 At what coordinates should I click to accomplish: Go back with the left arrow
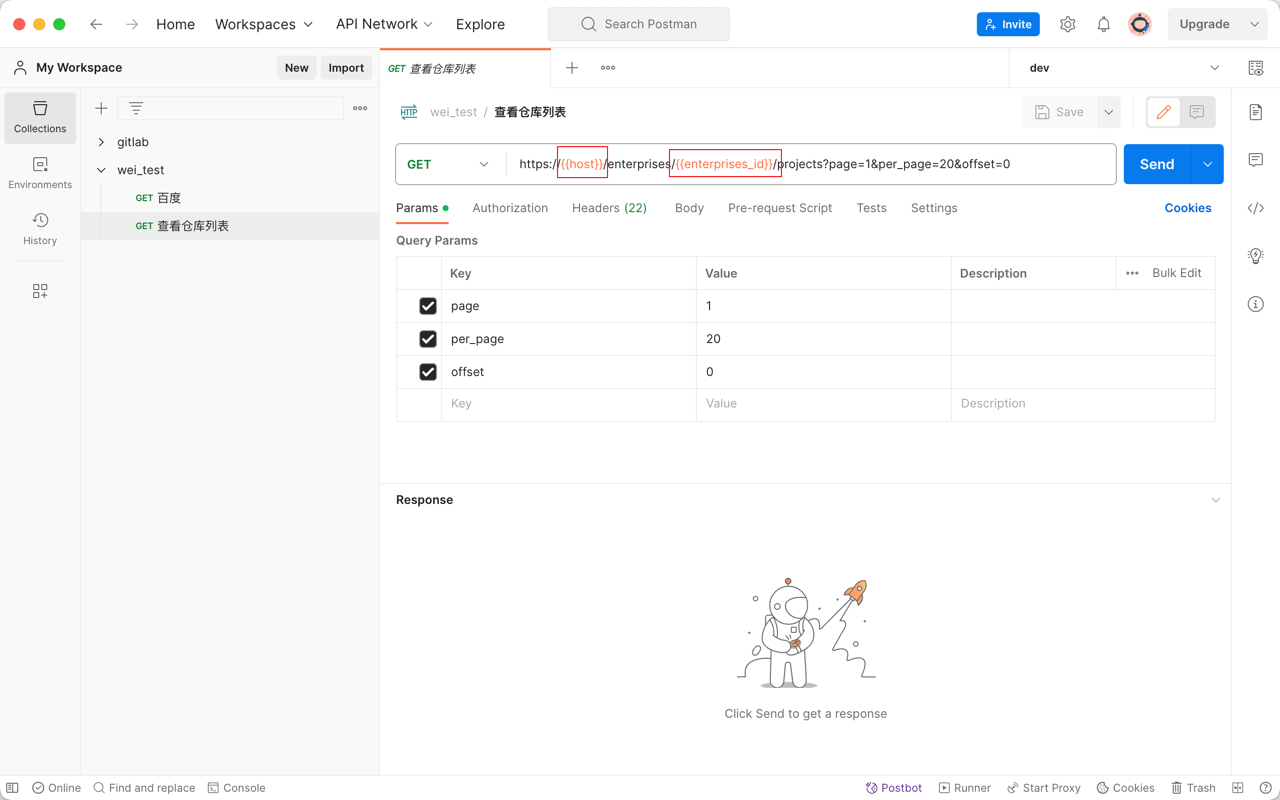[x=96, y=24]
